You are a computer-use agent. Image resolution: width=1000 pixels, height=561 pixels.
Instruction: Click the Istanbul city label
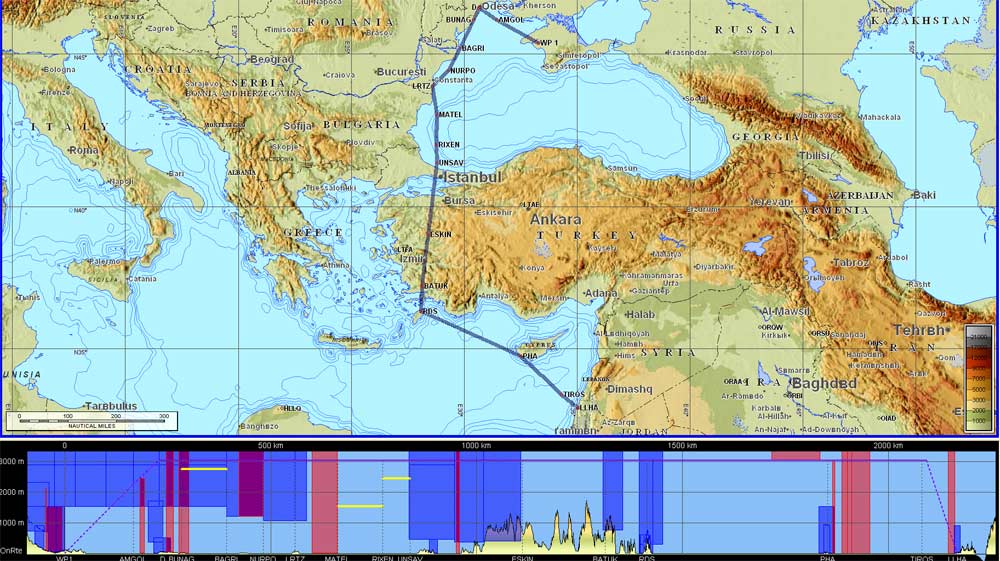[472, 178]
